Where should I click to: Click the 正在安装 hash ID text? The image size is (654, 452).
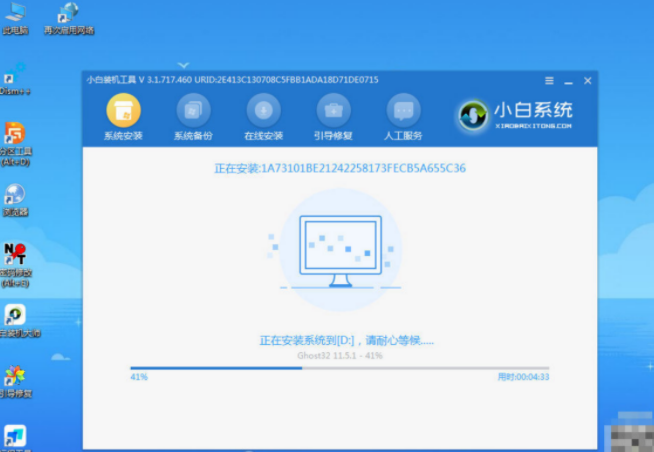pos(340,168)
